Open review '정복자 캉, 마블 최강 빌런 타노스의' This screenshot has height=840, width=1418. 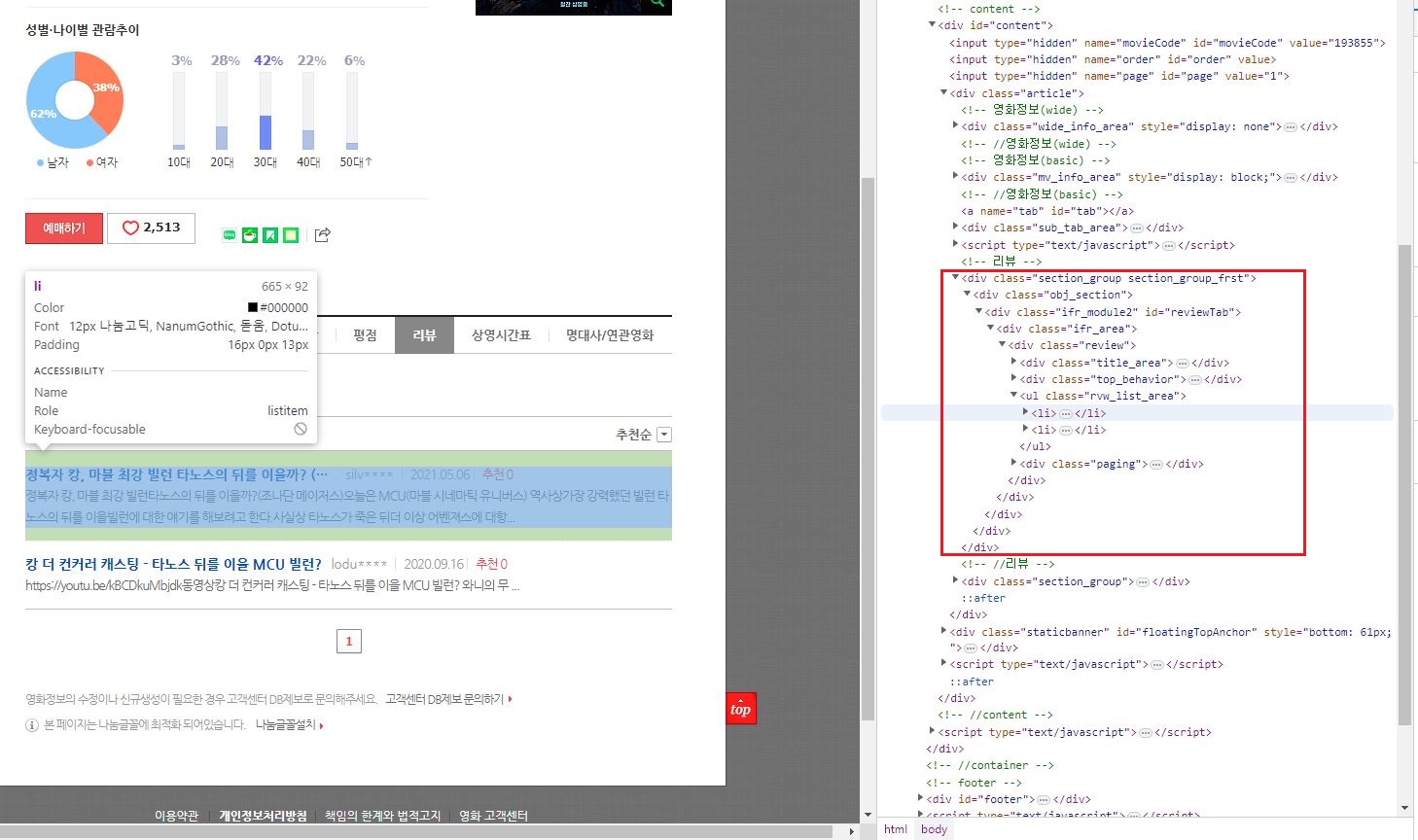point(176,474)
